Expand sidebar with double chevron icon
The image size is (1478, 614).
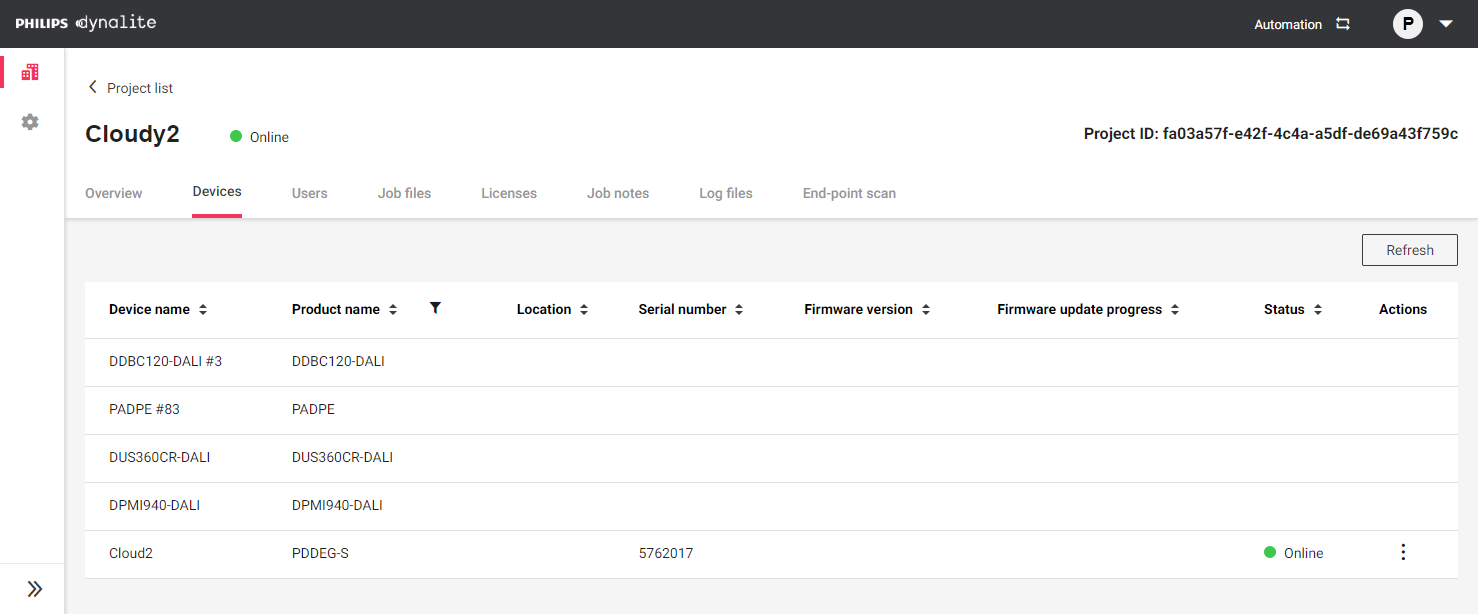point(34,589)
